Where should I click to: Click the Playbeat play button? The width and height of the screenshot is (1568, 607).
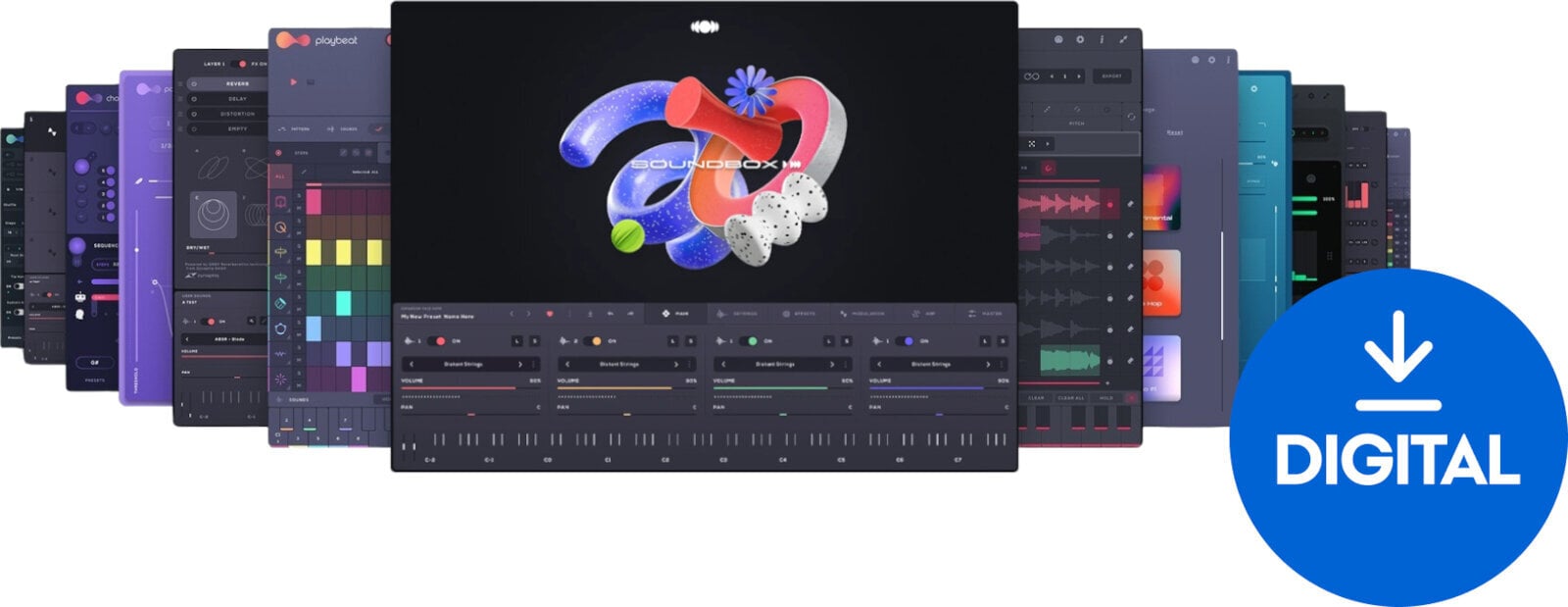coord(293,82)
